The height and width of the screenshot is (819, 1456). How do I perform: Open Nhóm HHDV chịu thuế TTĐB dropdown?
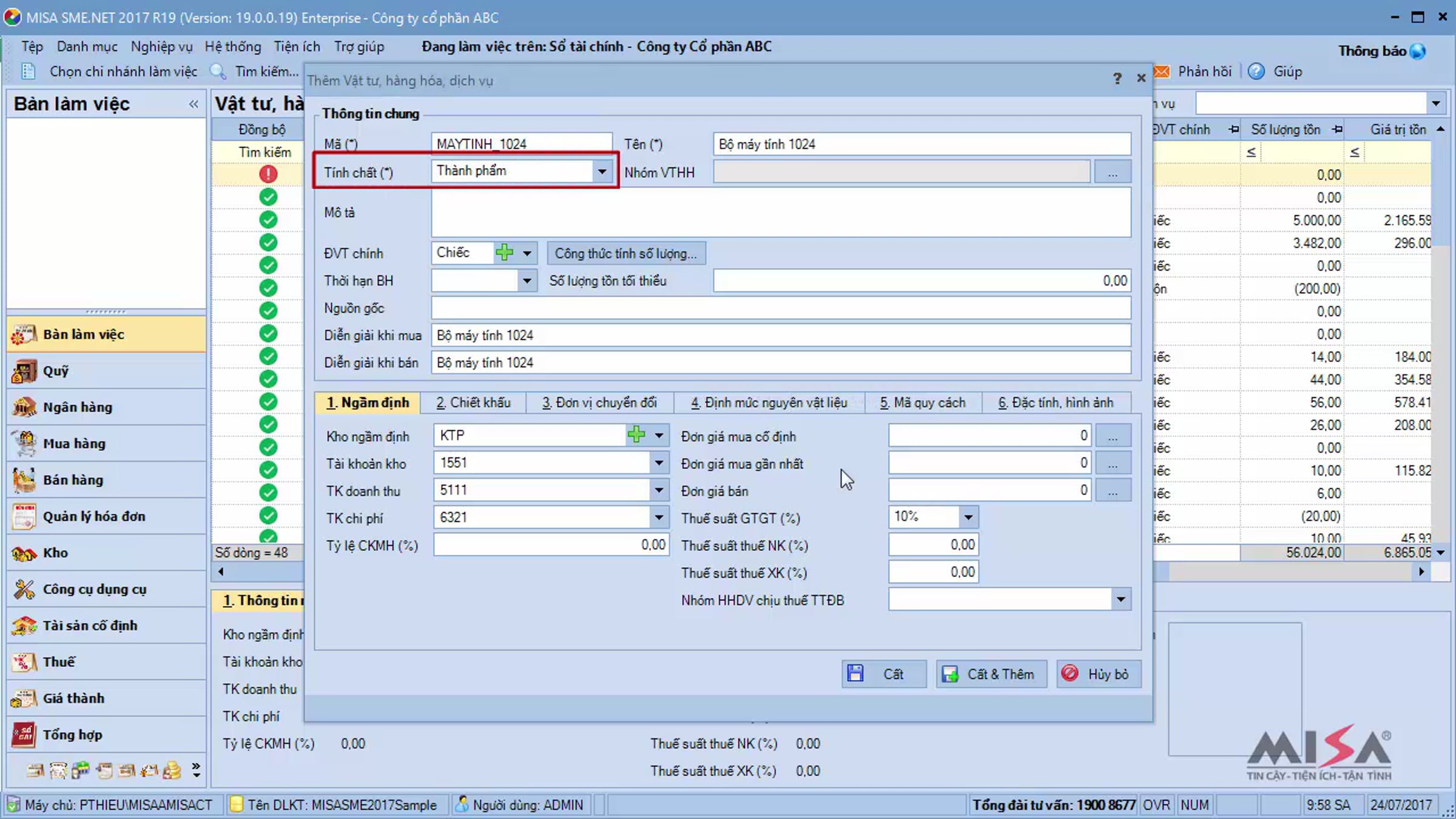point(1121,599)
